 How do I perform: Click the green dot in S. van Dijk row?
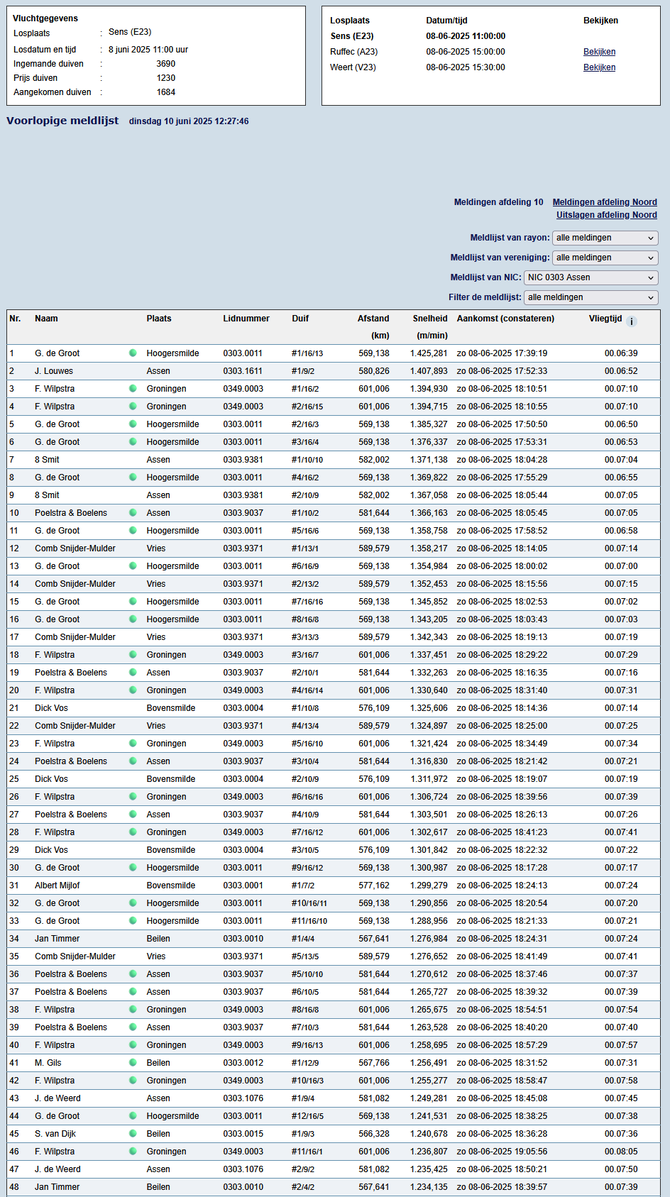point(133,1134)
